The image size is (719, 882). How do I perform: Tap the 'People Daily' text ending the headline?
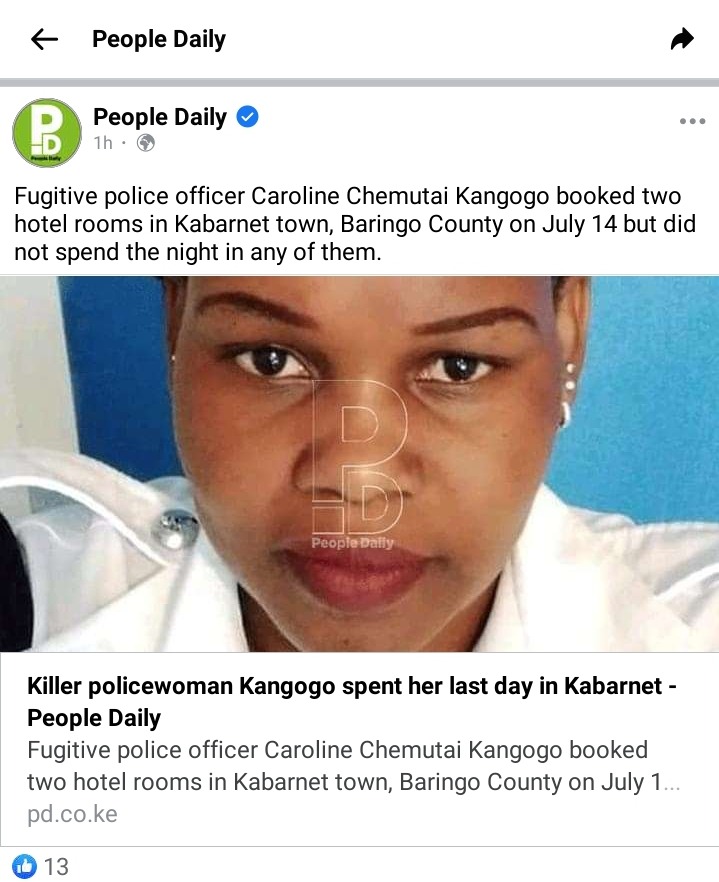(94, 718)
